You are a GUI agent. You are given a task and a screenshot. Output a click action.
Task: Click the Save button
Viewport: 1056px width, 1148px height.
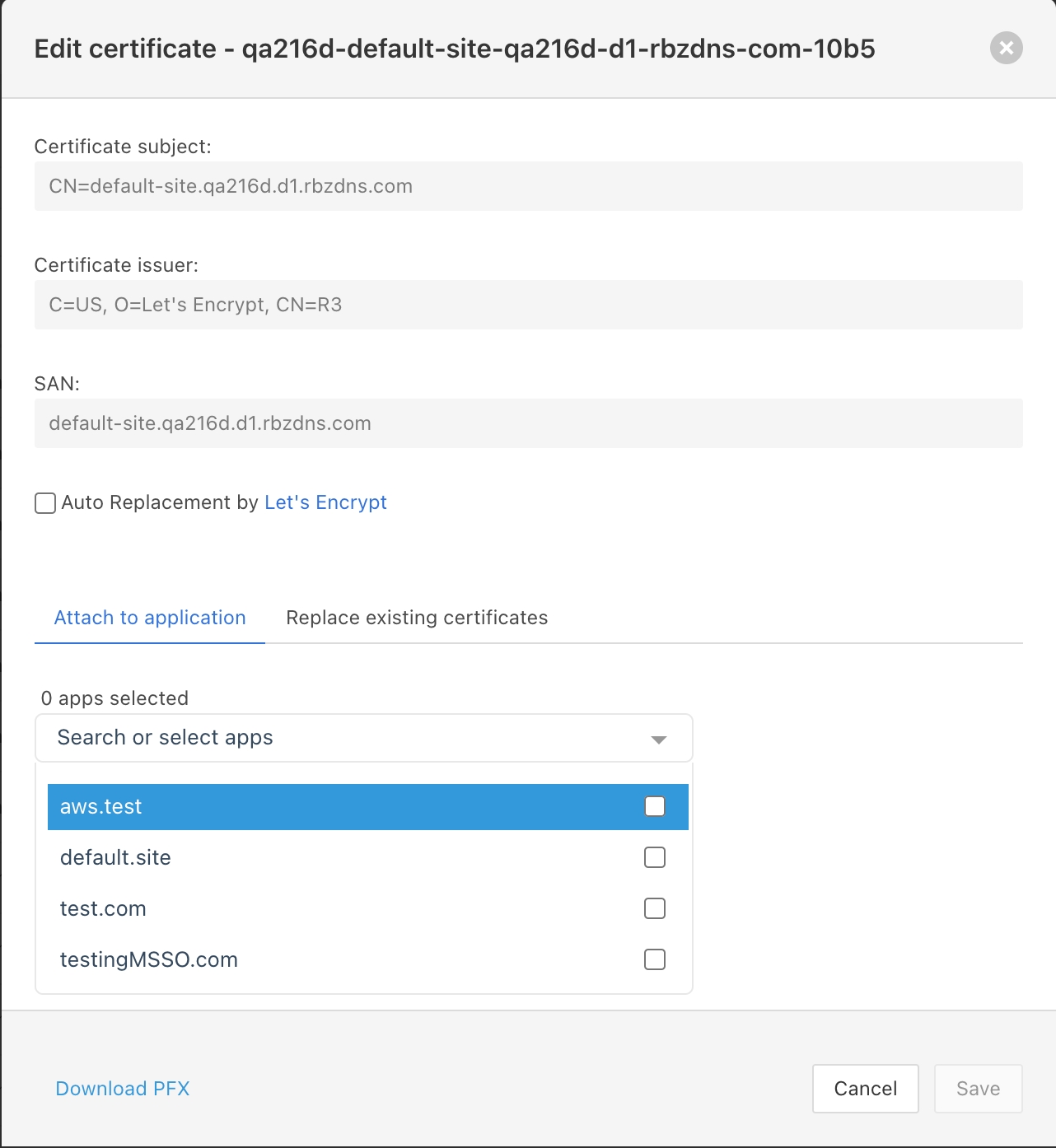978,1089
